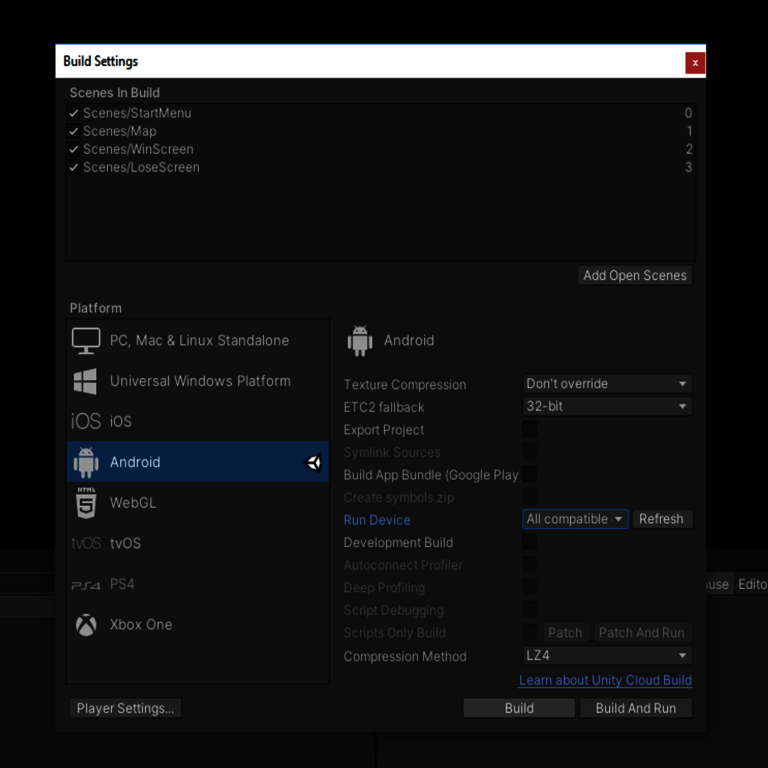The width and height of the screenshot is (768, 768).
Task: Click the Xbox One logo icon
Action: tap(86, 625)
